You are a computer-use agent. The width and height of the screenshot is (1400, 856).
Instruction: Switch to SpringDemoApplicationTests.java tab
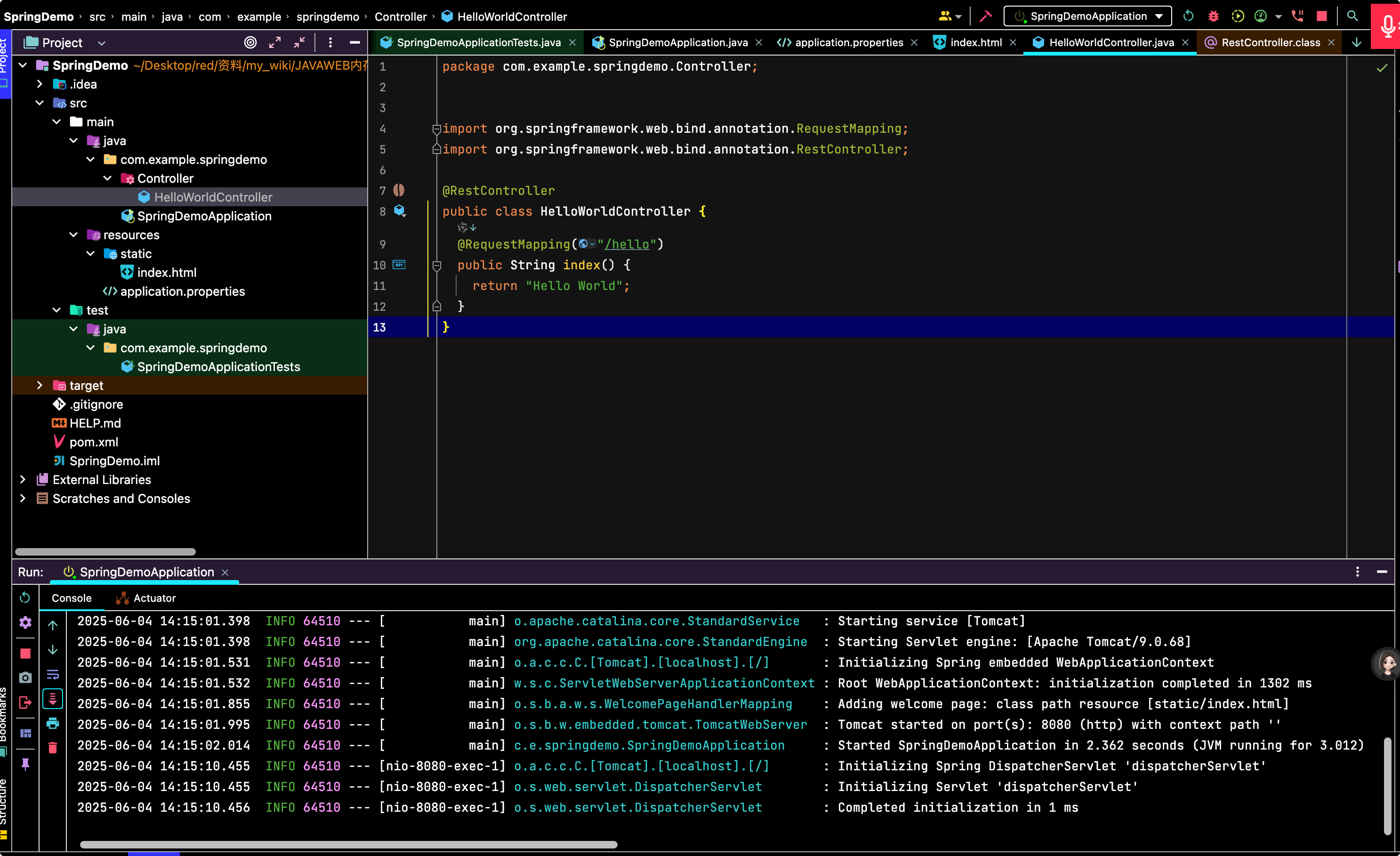pos(478,43)
